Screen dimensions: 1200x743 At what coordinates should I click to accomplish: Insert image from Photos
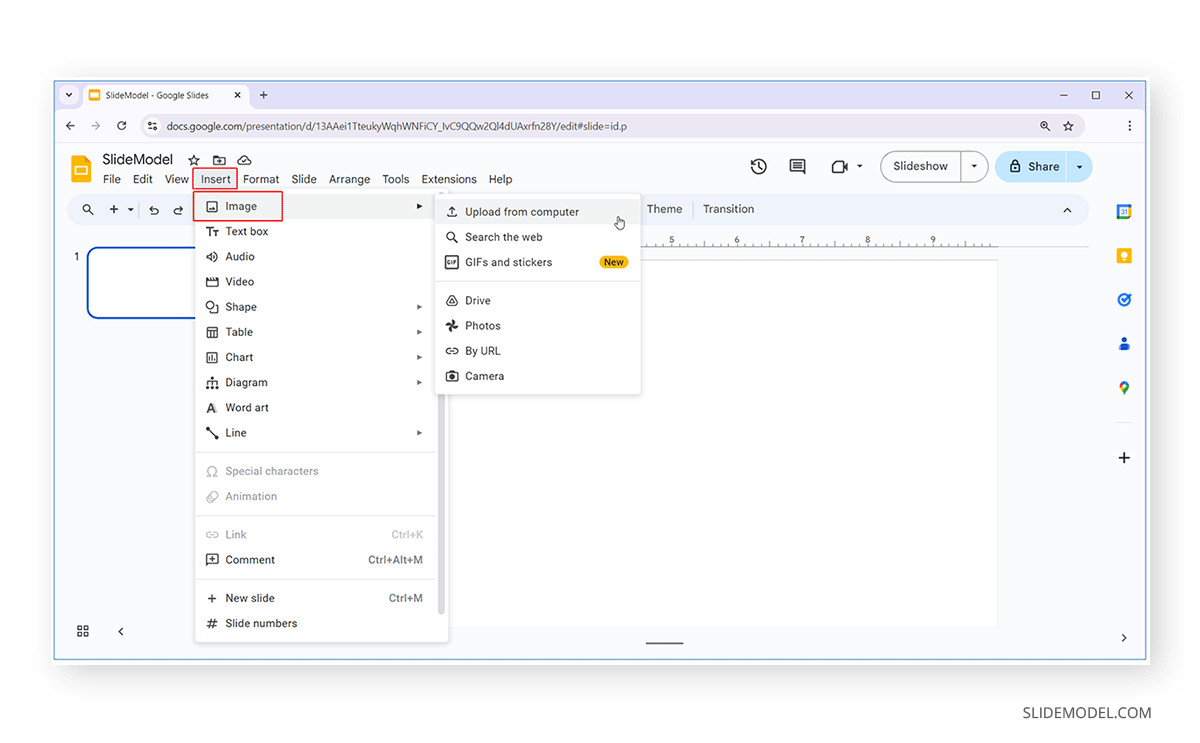[x=538, y=326]
